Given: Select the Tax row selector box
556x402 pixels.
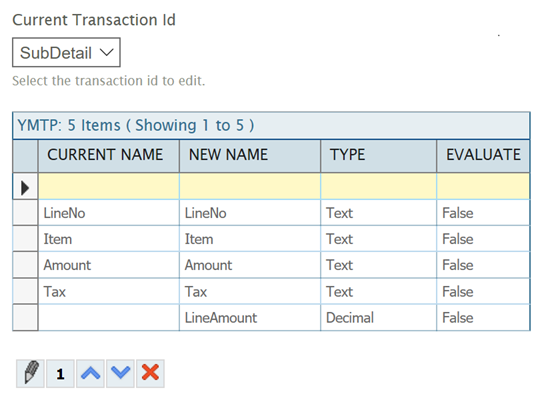Looking at the screenshot, I should [25, 291].
